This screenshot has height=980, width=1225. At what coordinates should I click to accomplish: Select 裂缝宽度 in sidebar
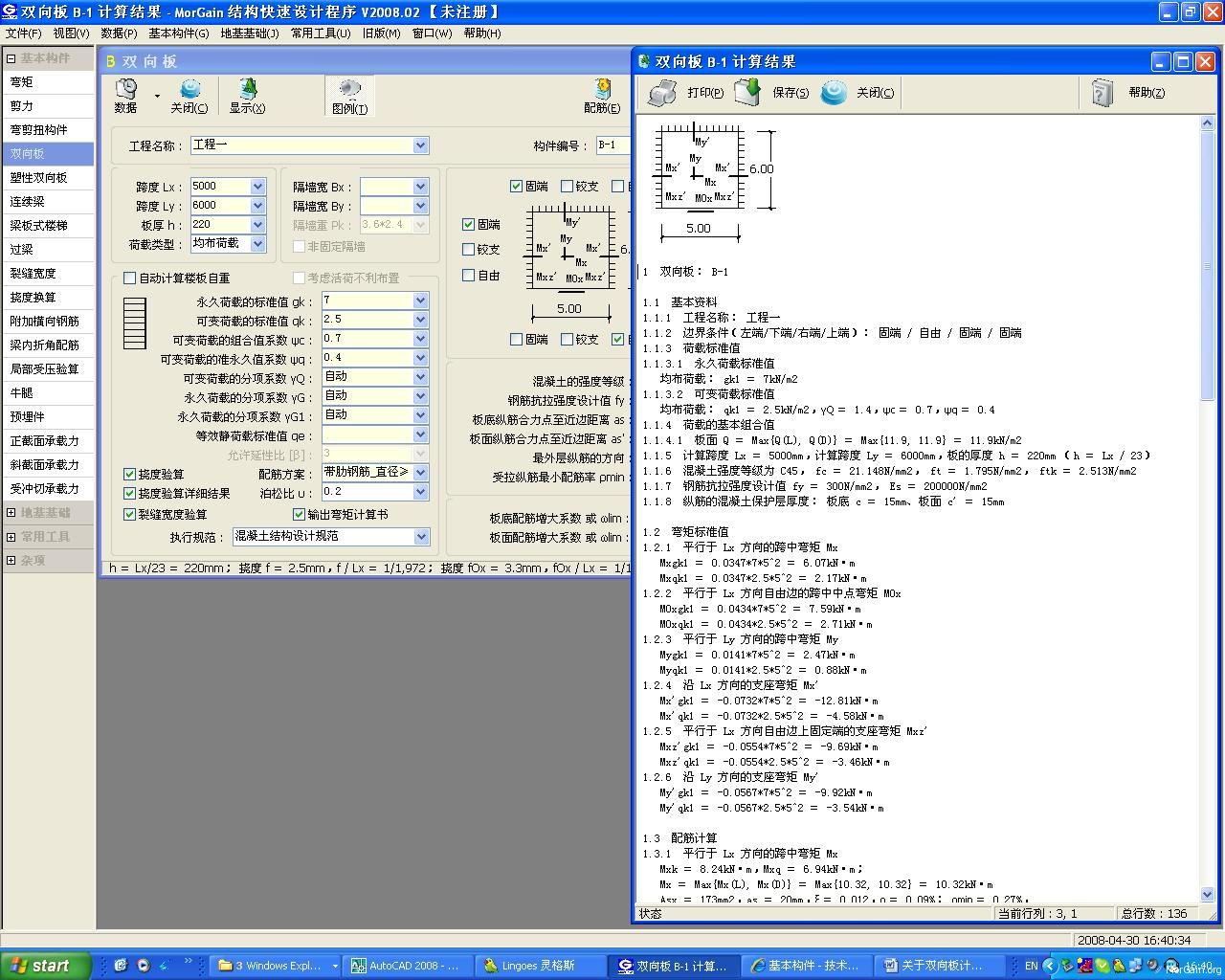pos(48,274)
